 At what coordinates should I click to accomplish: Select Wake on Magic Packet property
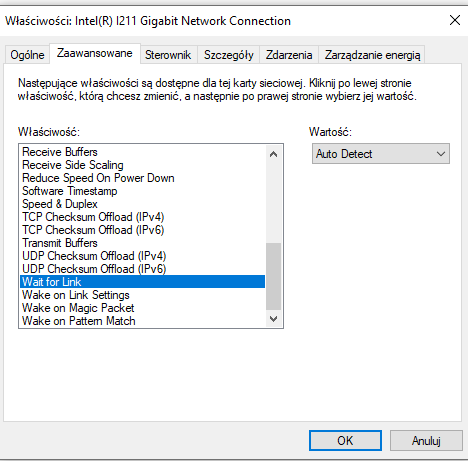[x=143, y=308]
